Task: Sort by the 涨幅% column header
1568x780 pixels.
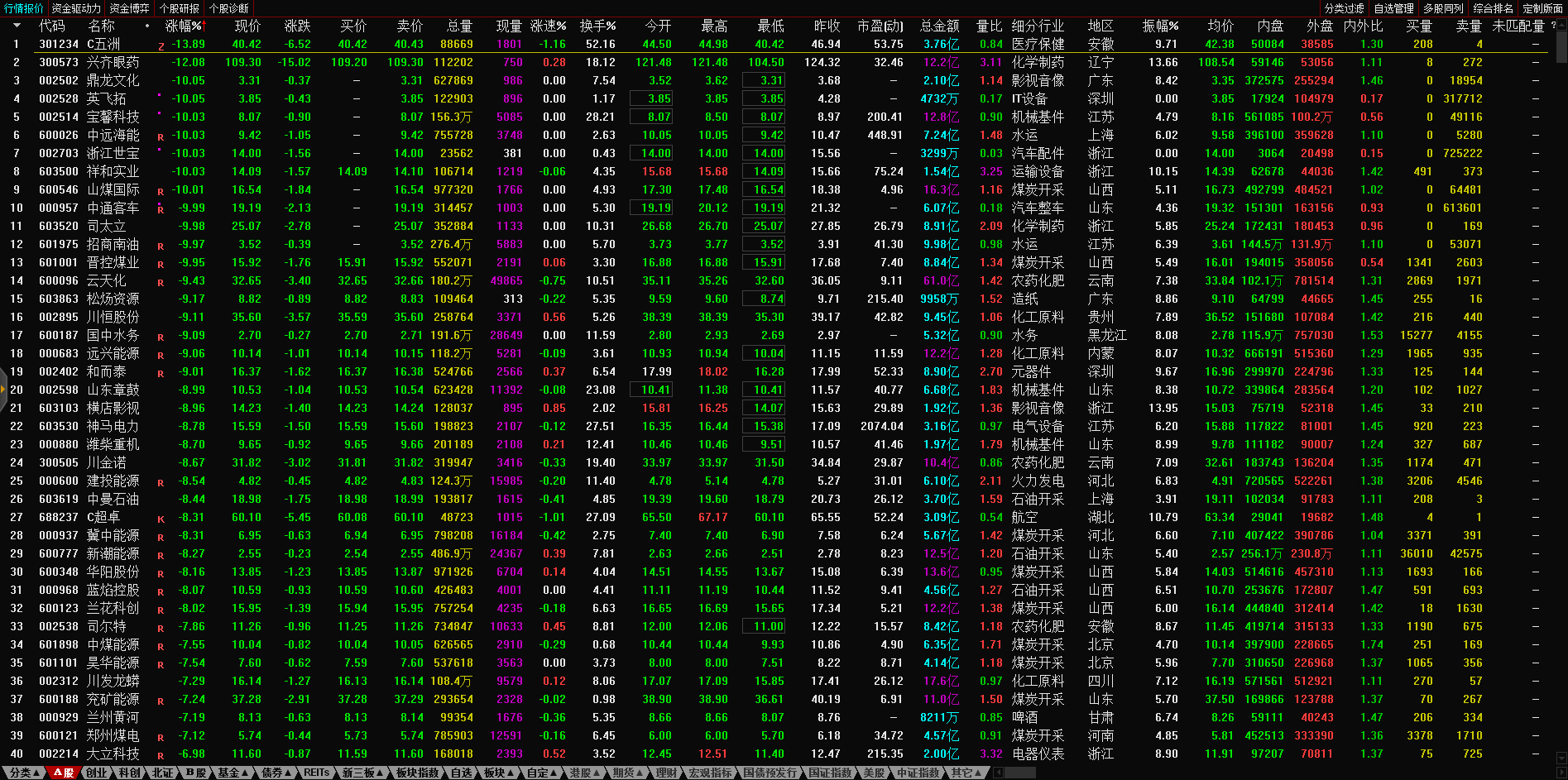Action: (x=184, y=26)
